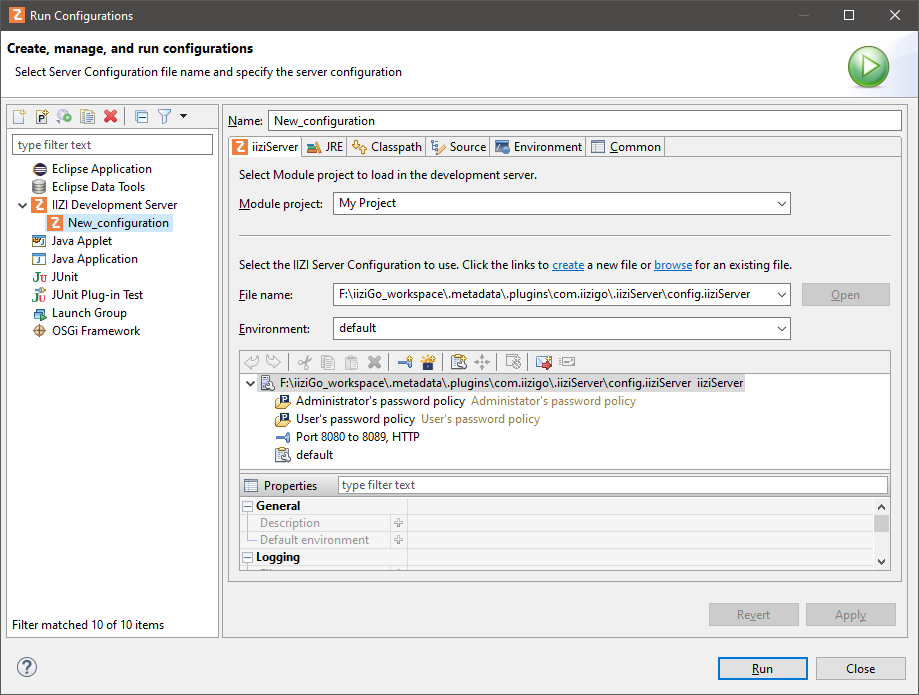The height and width of the screenshot is (695, 919).
Task: Click the envelope with red arrow icon
Action: (x=544, y=362)
